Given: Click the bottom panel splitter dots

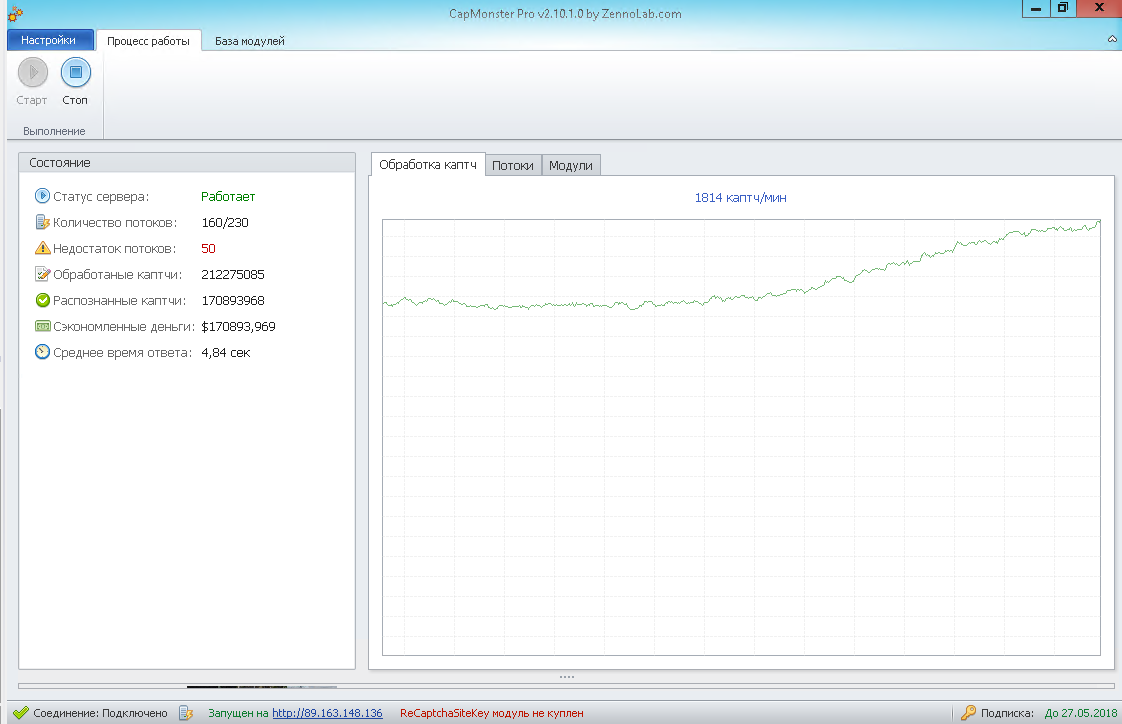Looking at the screenshot, I should click(566, 677).
